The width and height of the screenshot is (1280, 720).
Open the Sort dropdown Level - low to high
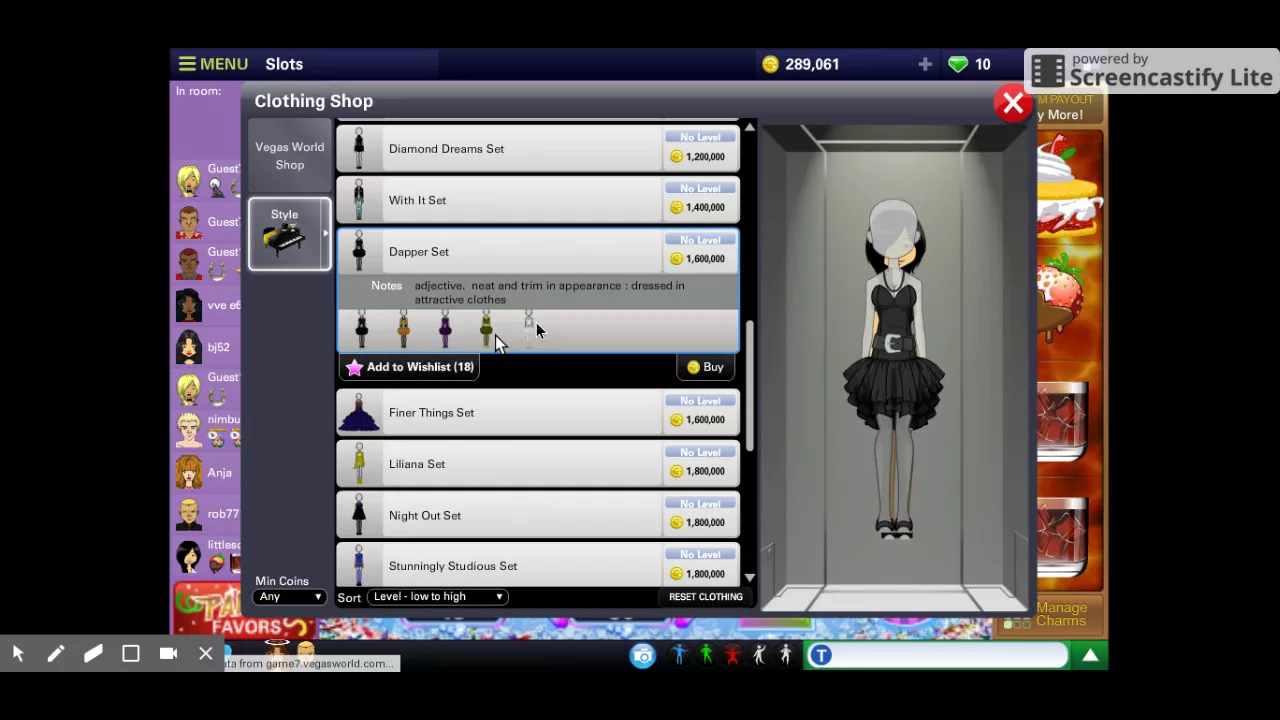click(x=437, y=597)
